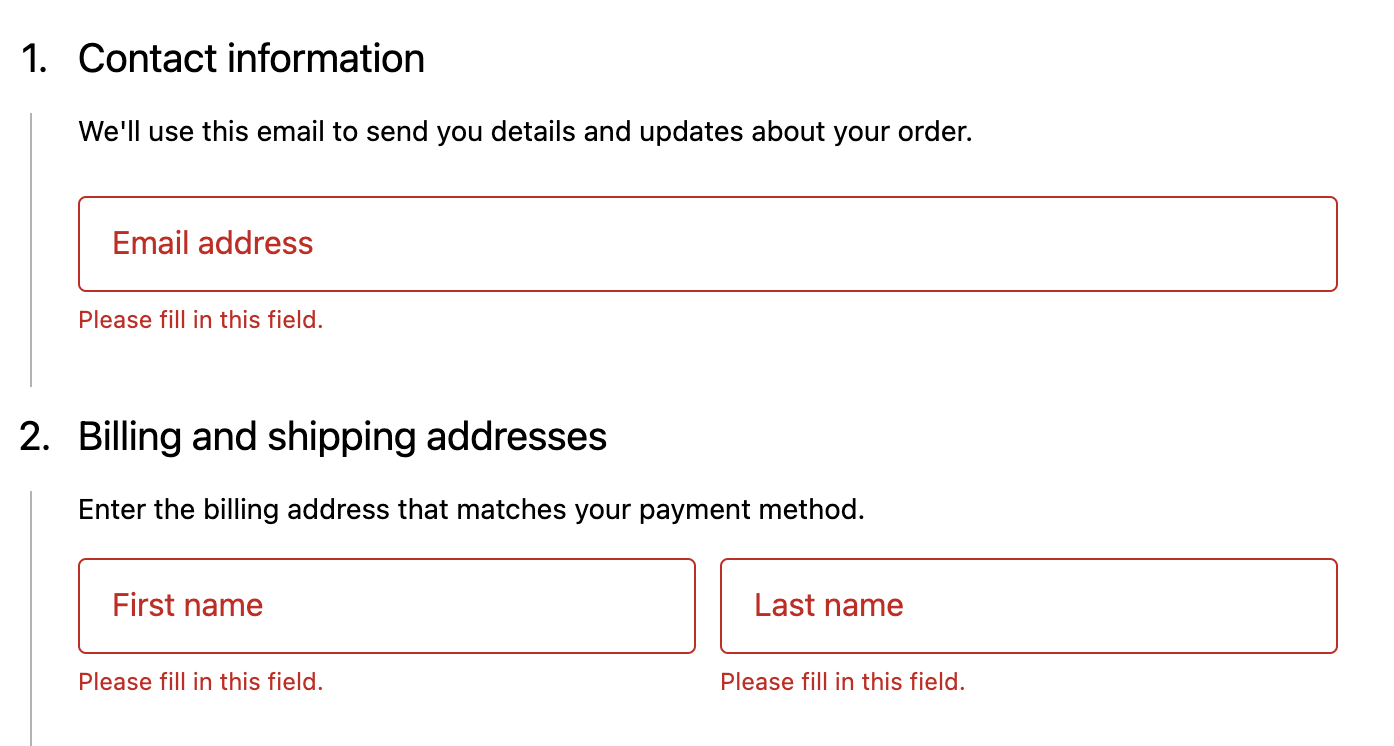Click the Contact information heading

pos(252,58)
